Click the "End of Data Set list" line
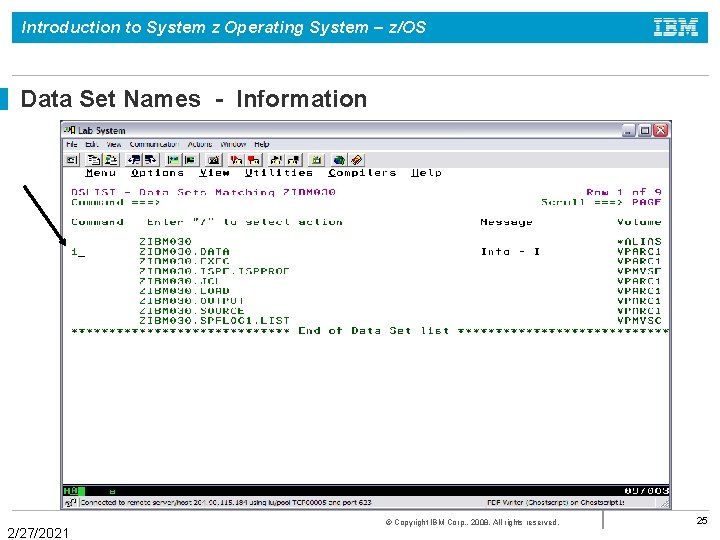 374,331
